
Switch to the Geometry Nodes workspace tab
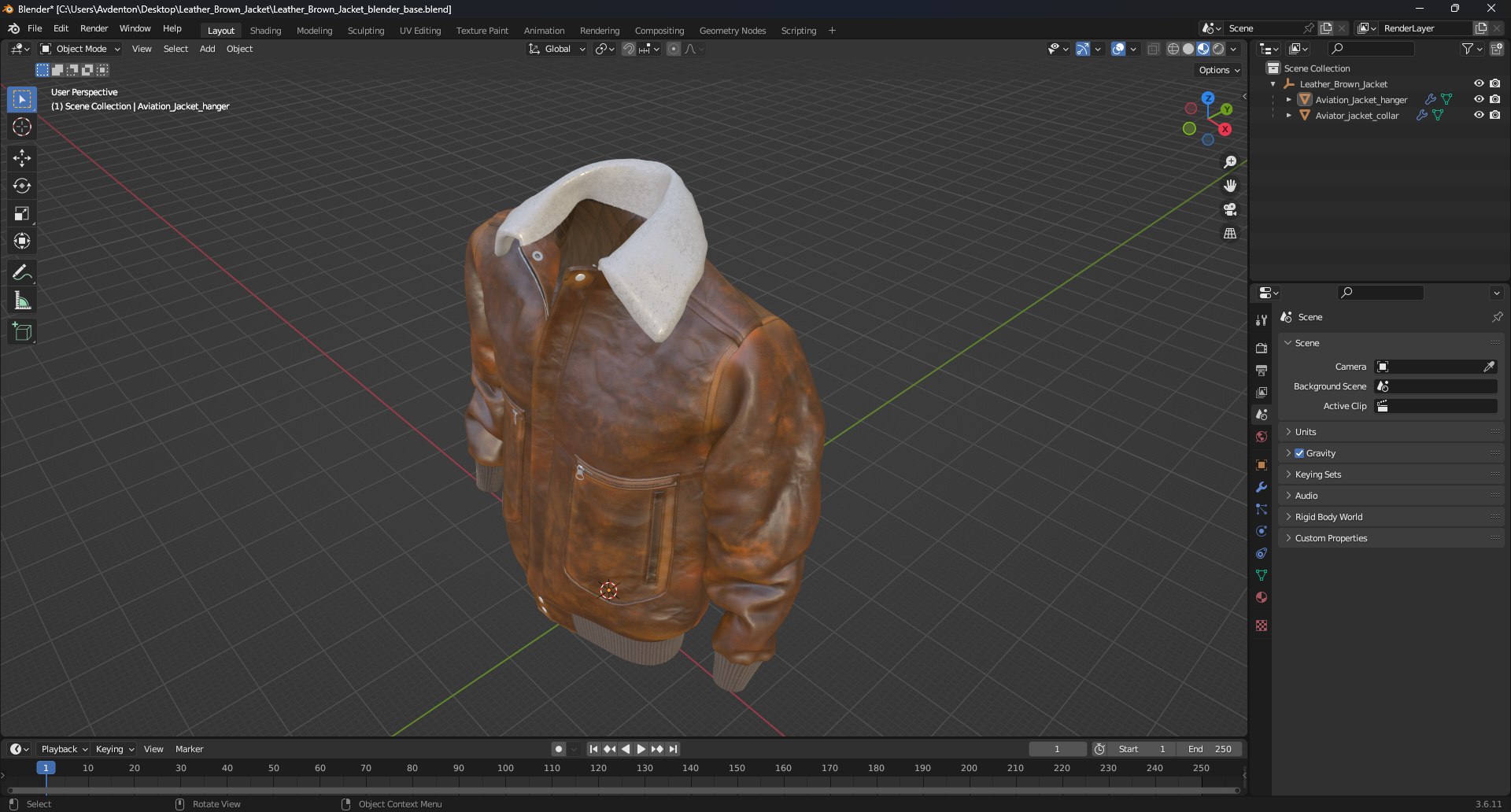[732, 31]
